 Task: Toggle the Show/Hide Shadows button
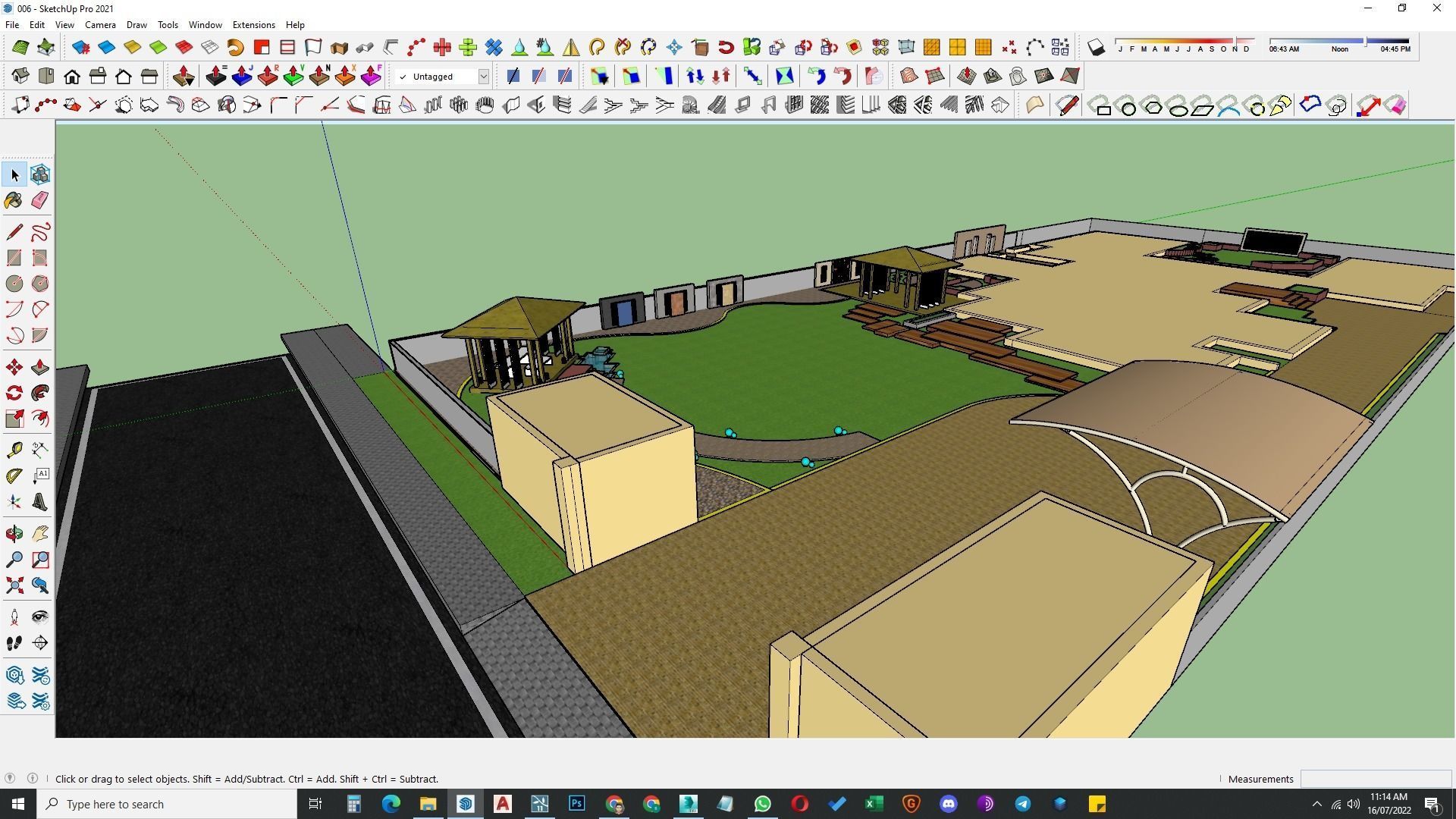[1096, 48]
